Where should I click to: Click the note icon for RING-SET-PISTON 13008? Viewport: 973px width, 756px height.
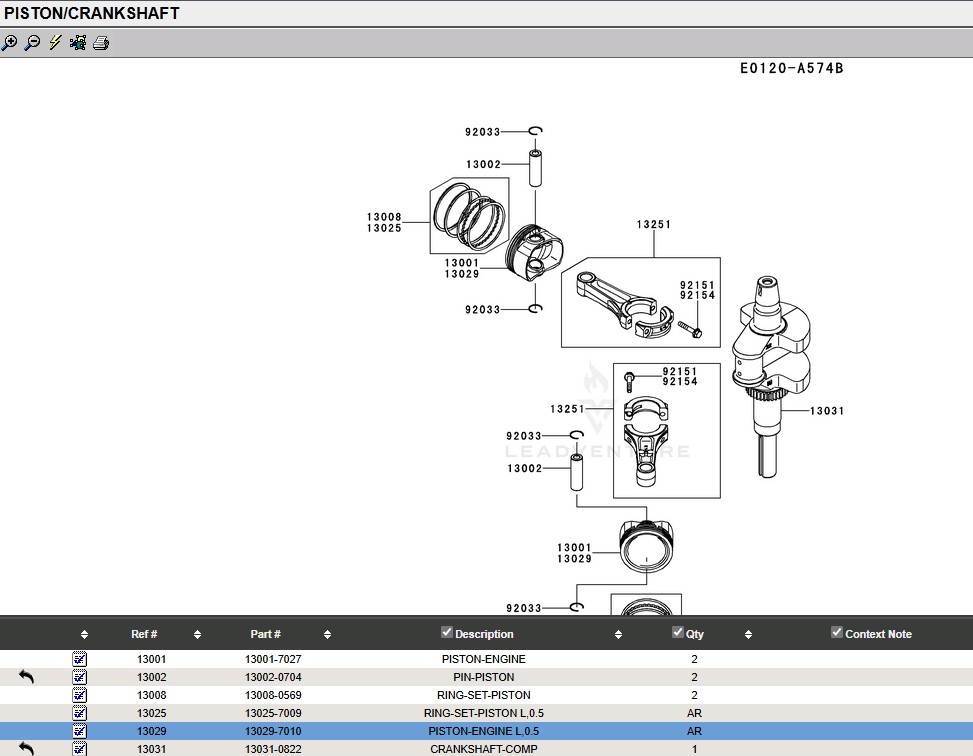coord(80,695)
